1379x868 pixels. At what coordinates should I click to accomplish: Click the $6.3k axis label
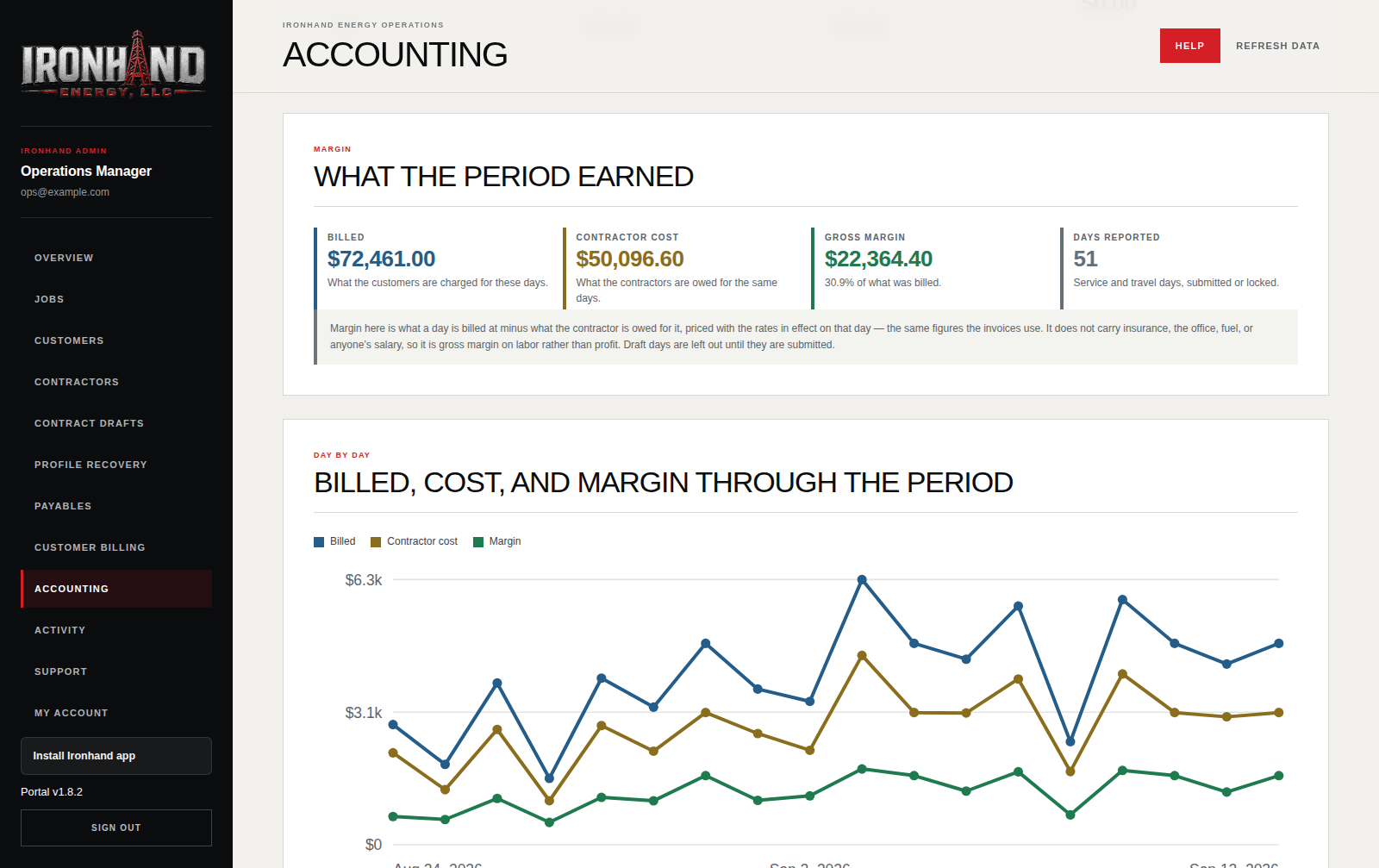coord(364,580)
